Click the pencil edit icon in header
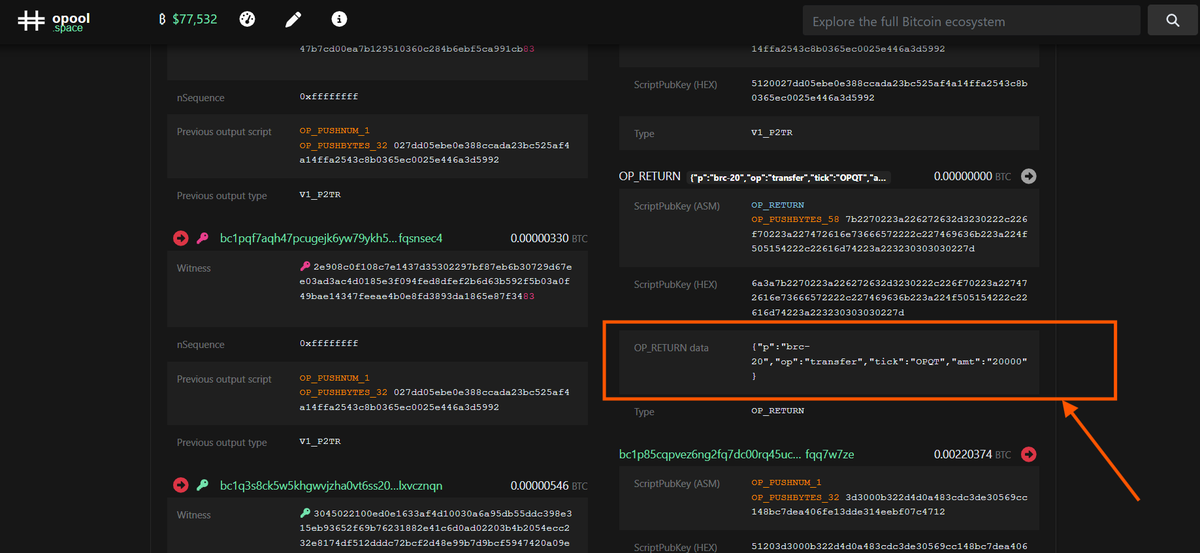The width and height of the screenshot is (1200, 553). (x=293, y=19)
